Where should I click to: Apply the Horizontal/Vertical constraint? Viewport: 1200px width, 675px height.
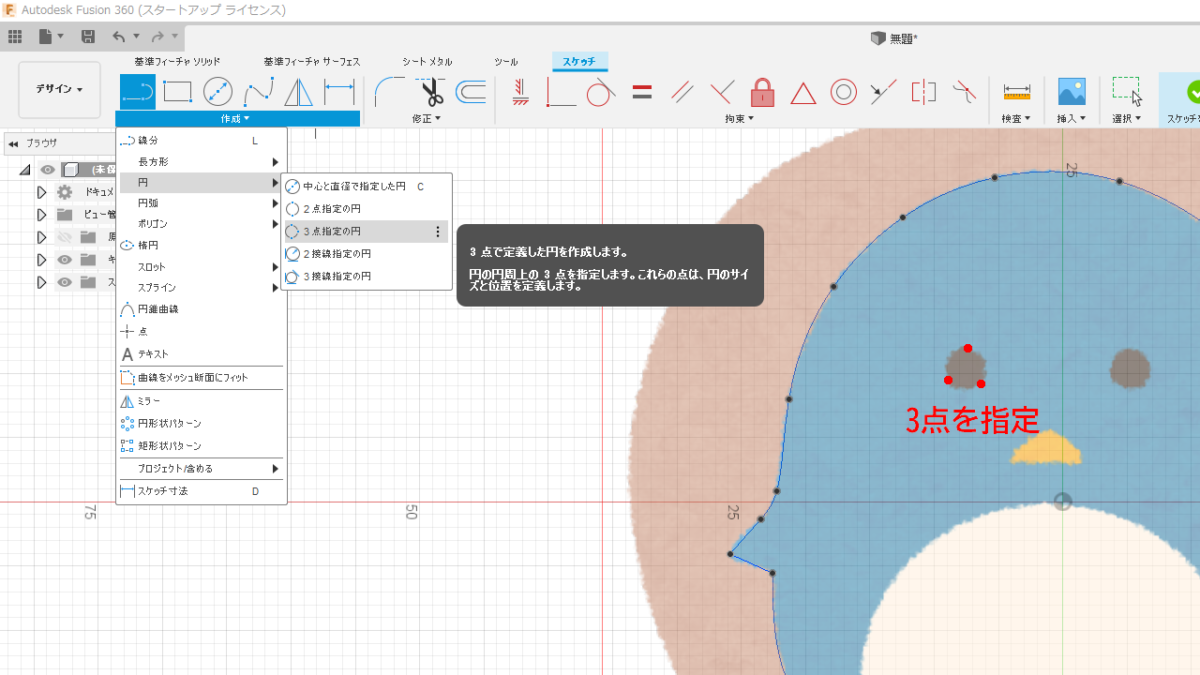tap(520, 92)
